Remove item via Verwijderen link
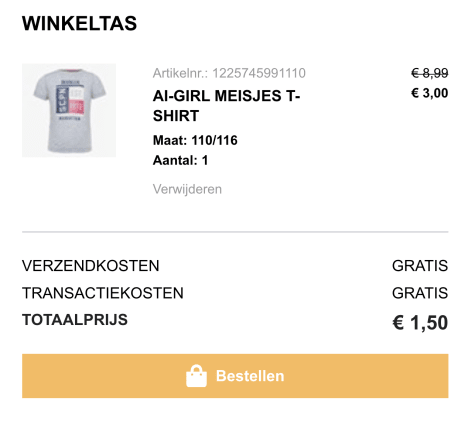475x424 pixels. (x=187, y=189)
